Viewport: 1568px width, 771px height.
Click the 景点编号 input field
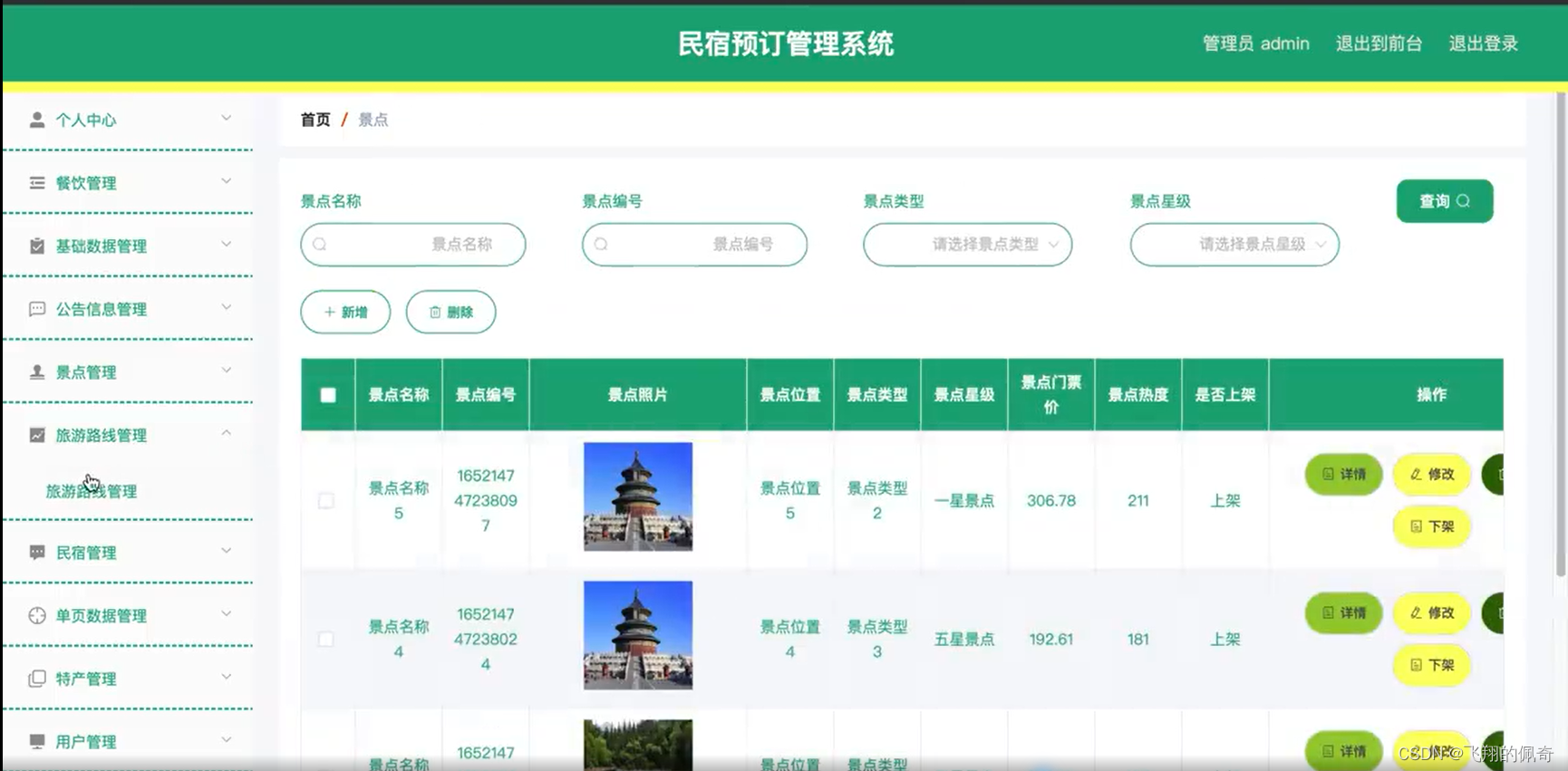tap(694, 245)
